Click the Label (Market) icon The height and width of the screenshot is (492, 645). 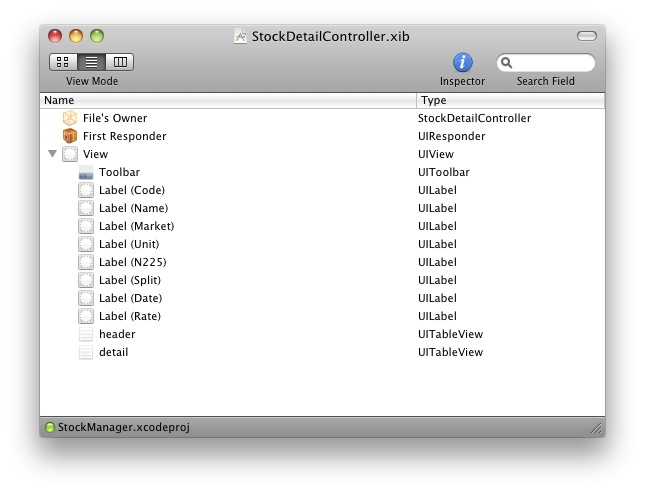(x=86, y=226)
